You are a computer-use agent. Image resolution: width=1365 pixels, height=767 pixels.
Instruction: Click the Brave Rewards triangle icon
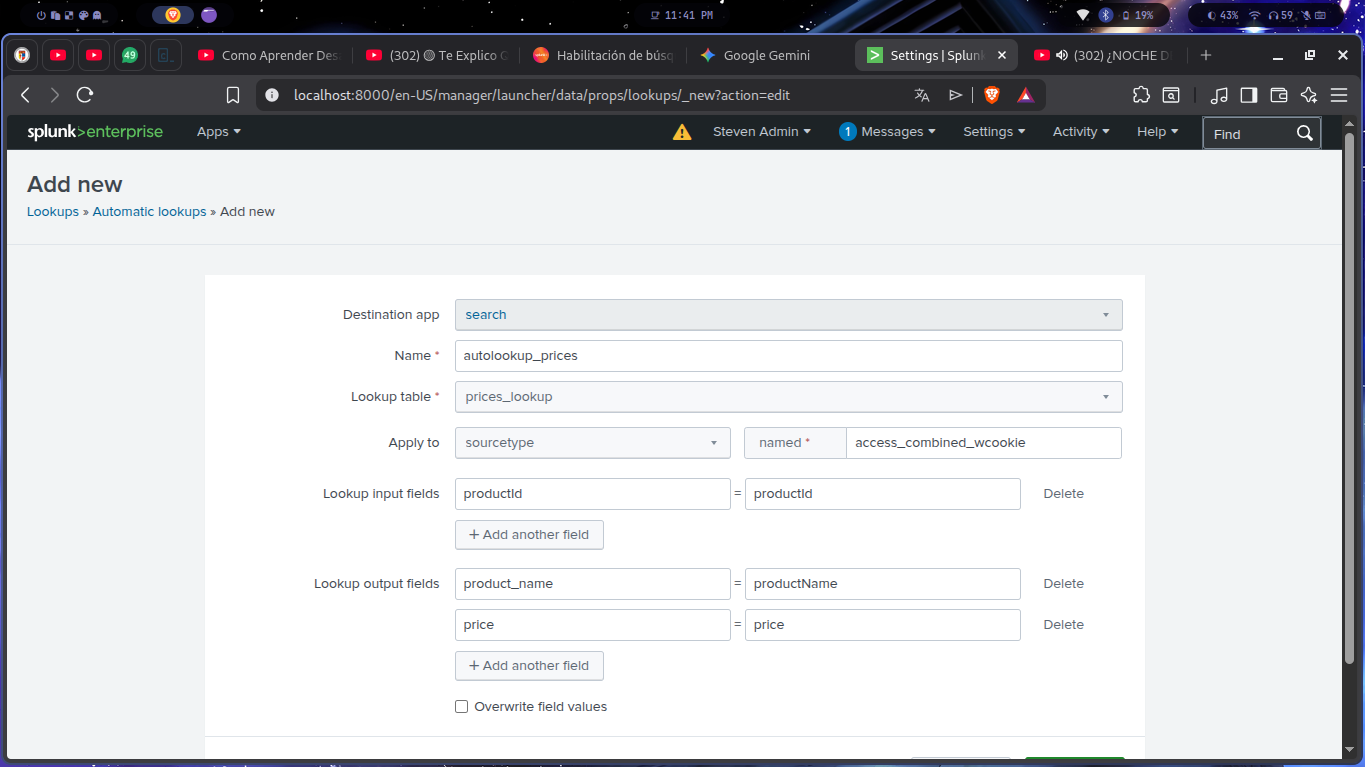(1024, 94)
